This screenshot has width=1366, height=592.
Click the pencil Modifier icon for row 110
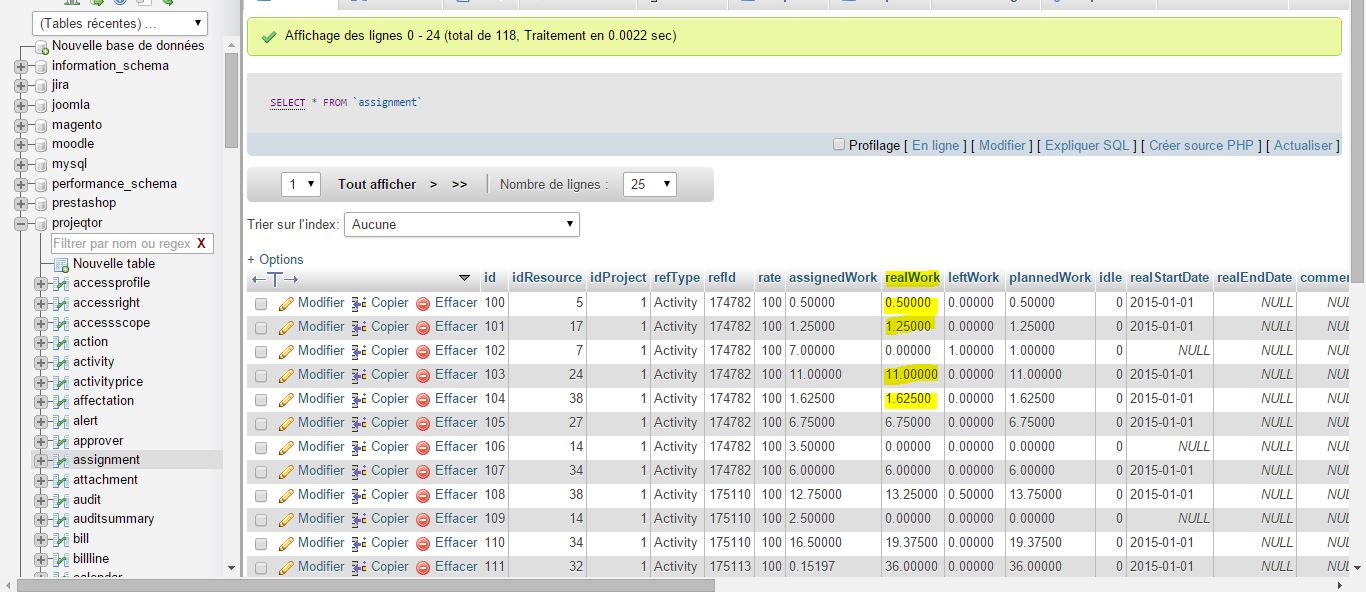point(286,543)
